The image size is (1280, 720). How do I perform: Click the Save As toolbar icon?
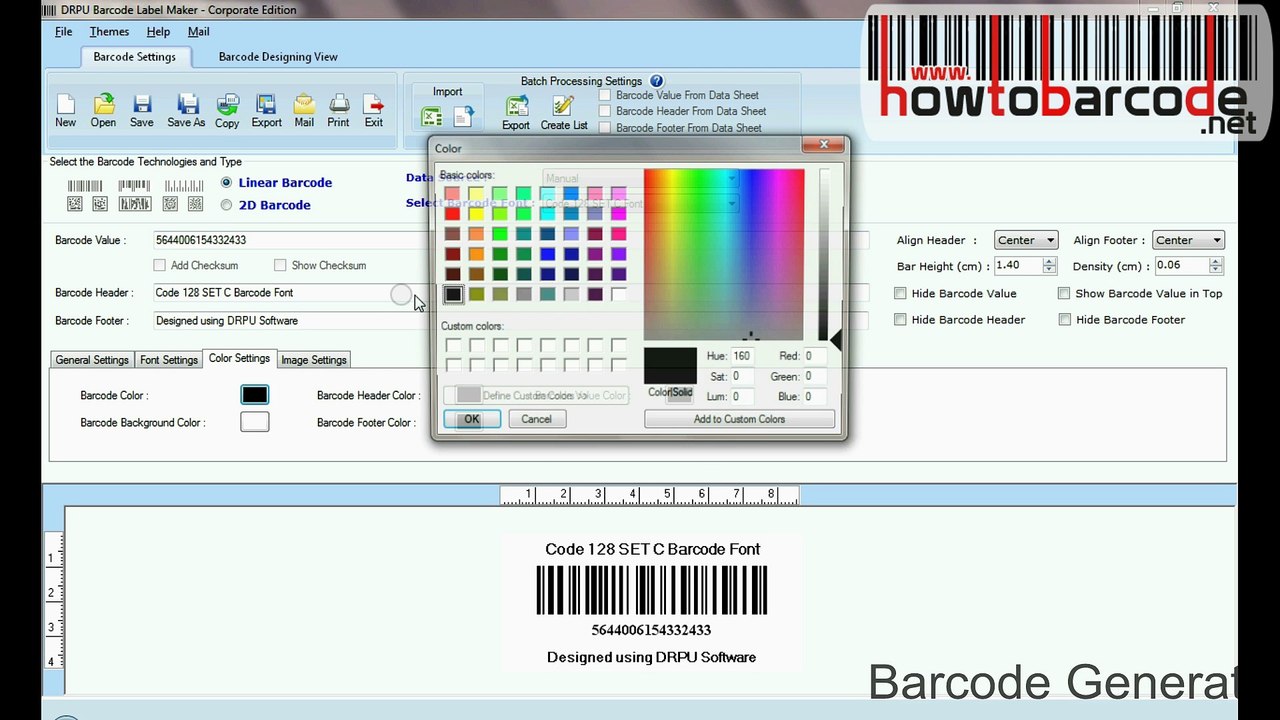click(186, 110)
